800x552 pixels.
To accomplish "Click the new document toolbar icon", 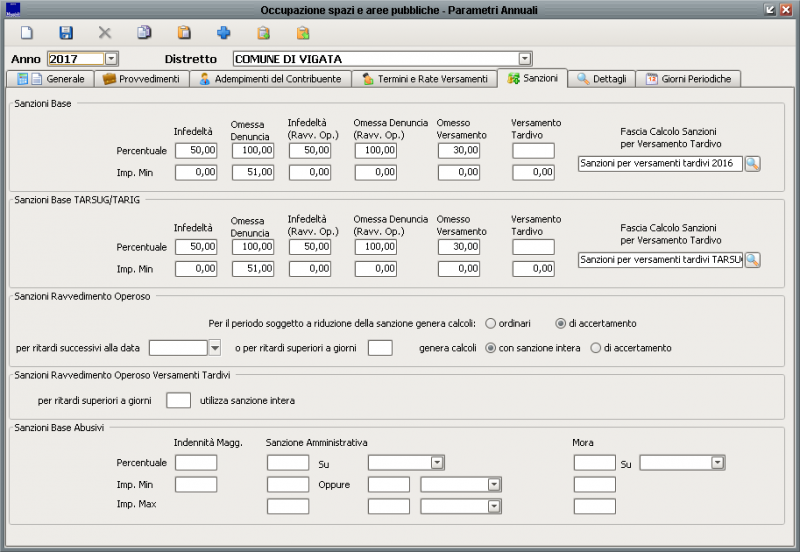I will 27,33.
